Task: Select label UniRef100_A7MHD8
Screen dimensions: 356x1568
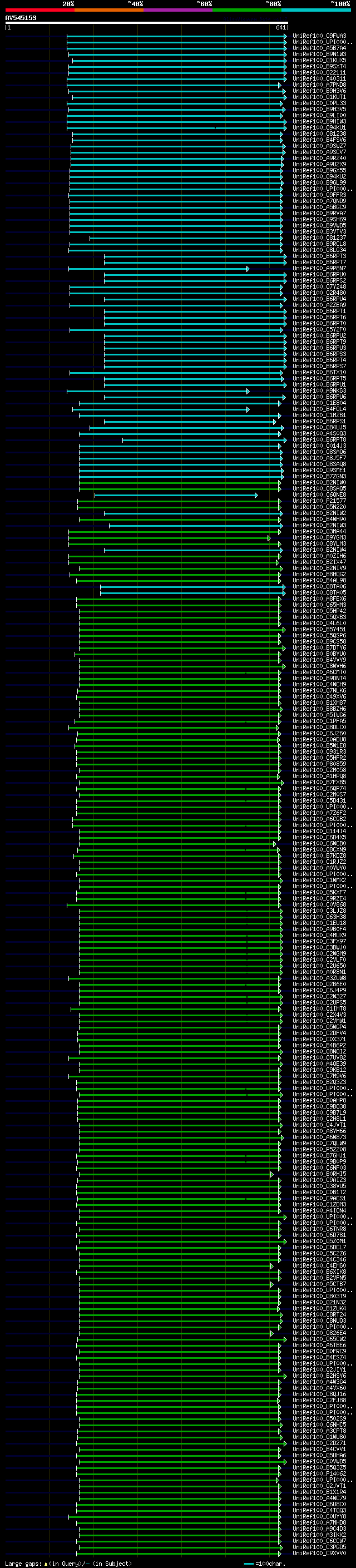Action: tap(319, 1522)
